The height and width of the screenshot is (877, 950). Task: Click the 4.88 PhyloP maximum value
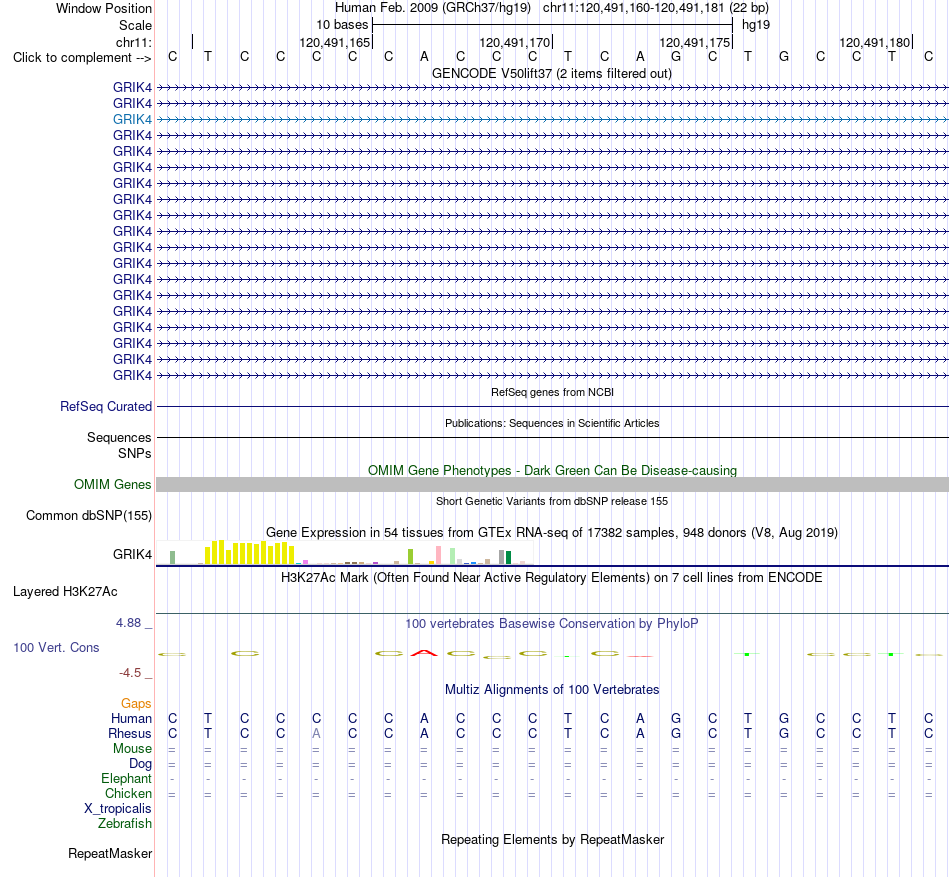[x=128, y=623]
